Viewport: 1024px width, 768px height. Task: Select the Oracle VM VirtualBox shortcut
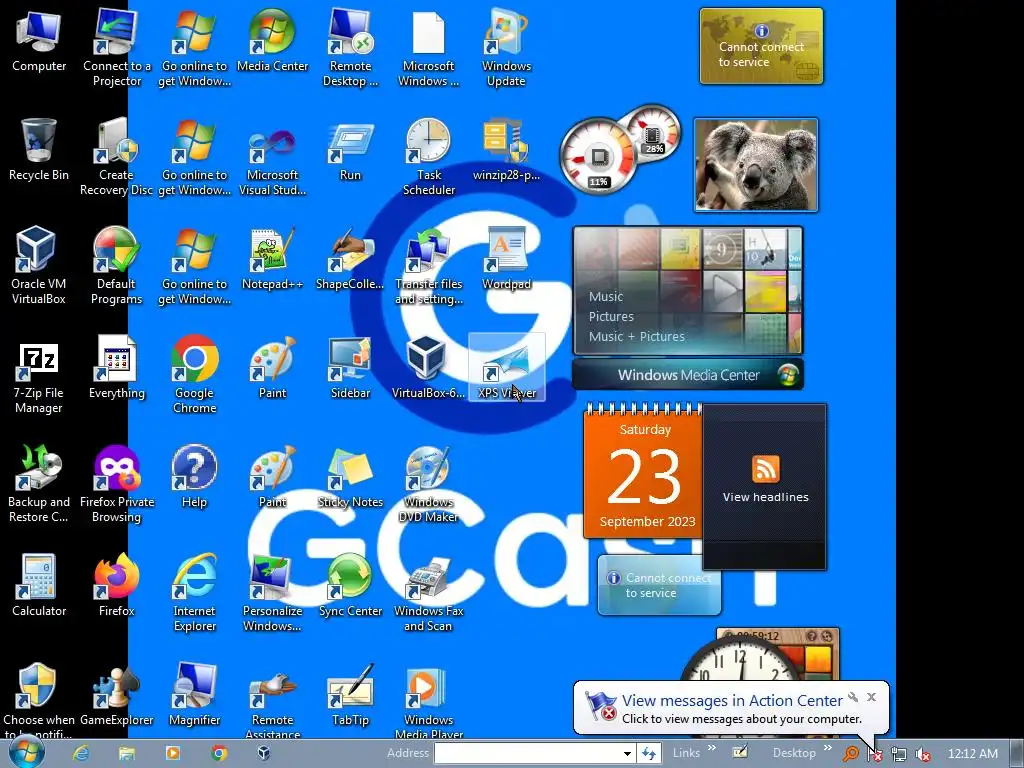coord(39,266)
